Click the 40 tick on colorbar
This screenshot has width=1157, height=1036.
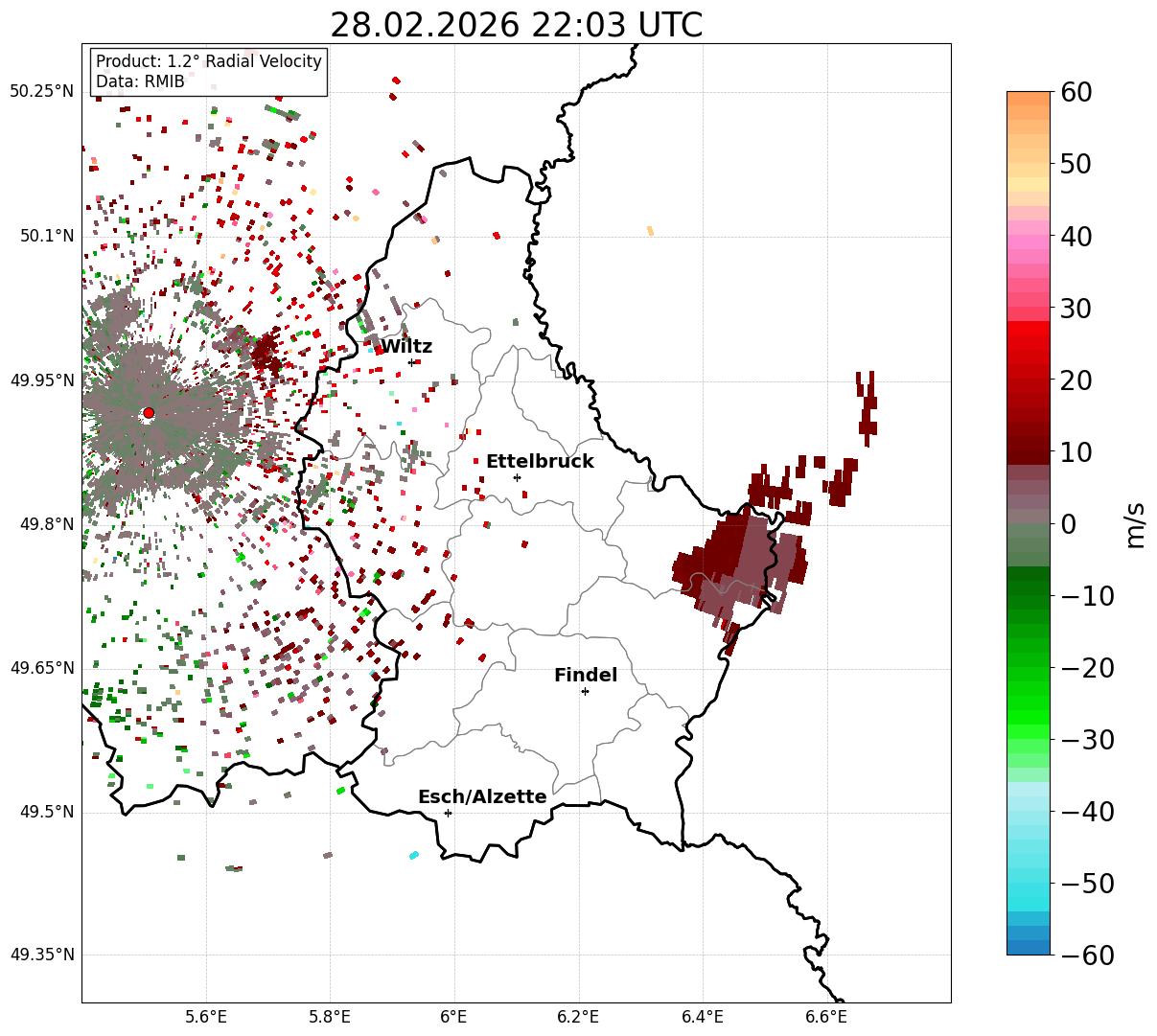(x=1077, y=236)
